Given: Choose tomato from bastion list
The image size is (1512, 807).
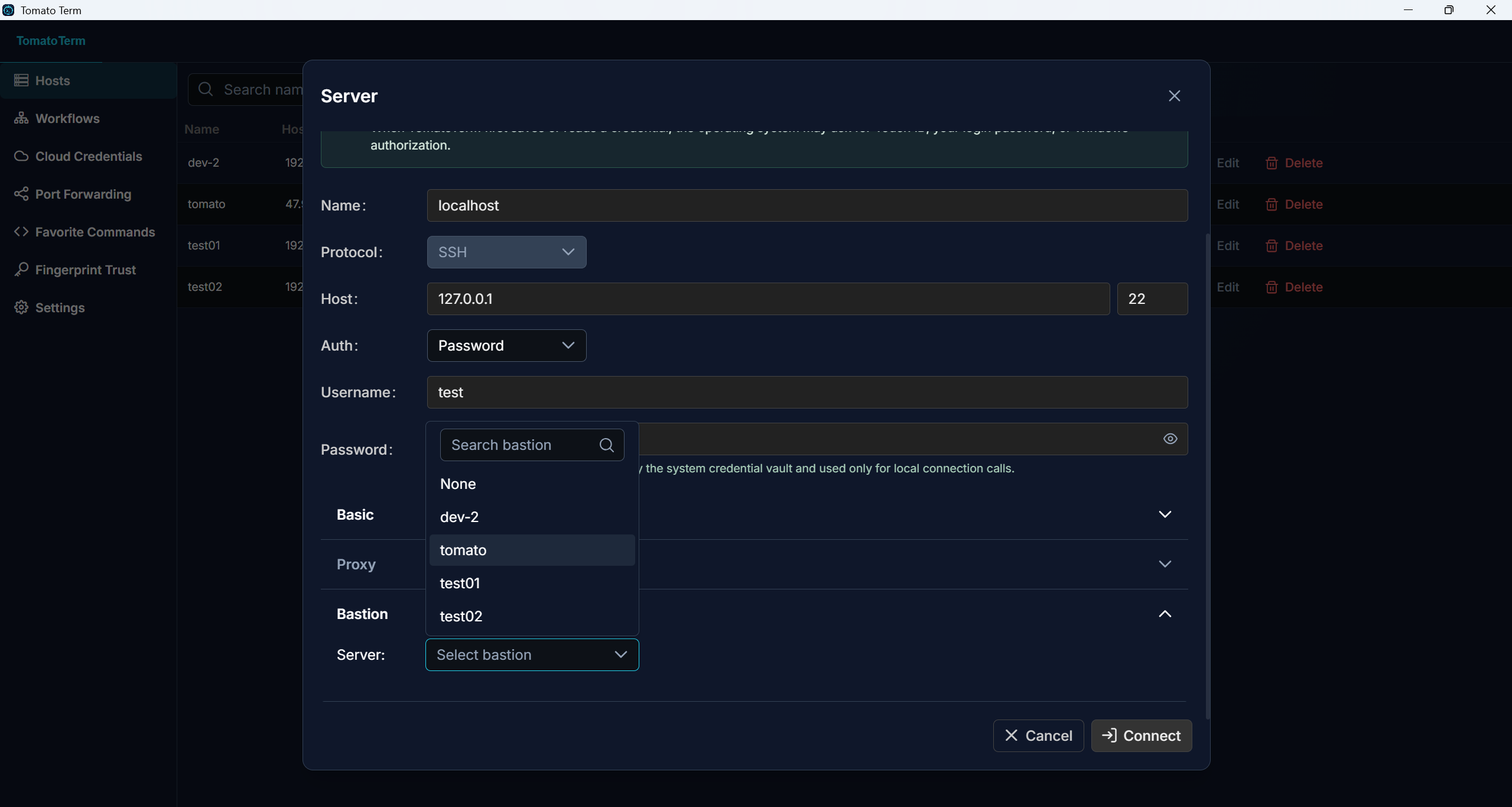Looking at the screenshot, I should point(532,550).
